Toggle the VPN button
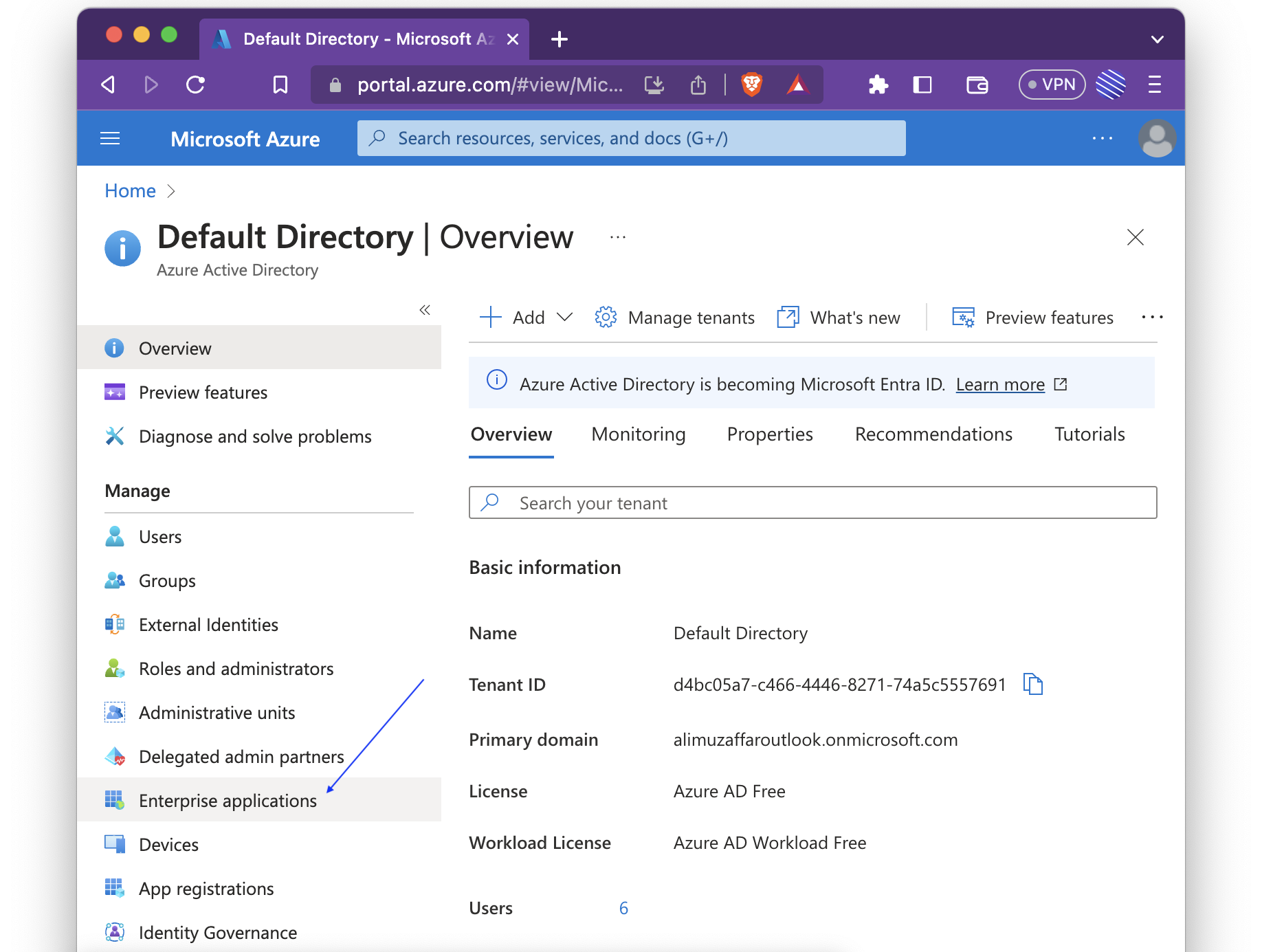 pos(1052,85)
